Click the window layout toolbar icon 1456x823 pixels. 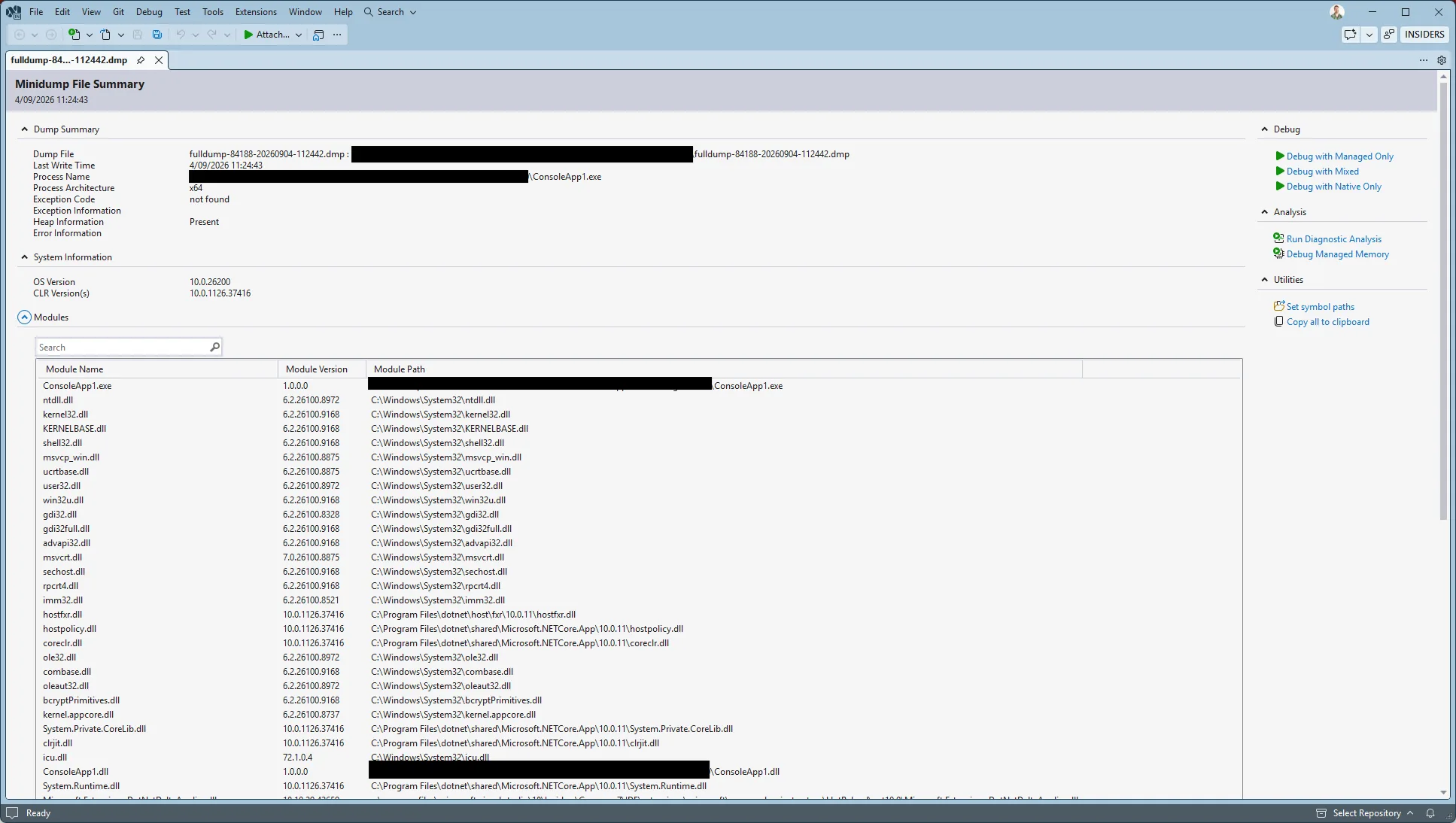pyautogui.click(x=318, y=35)
